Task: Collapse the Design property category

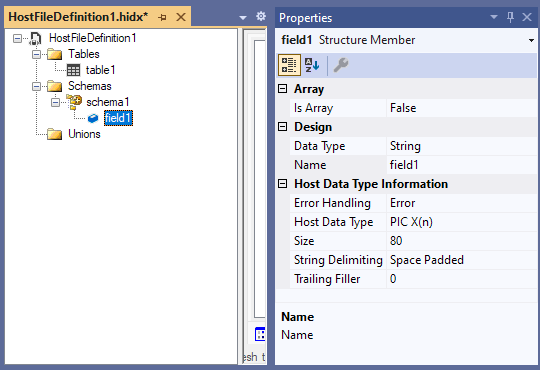Action: [282, 127]
